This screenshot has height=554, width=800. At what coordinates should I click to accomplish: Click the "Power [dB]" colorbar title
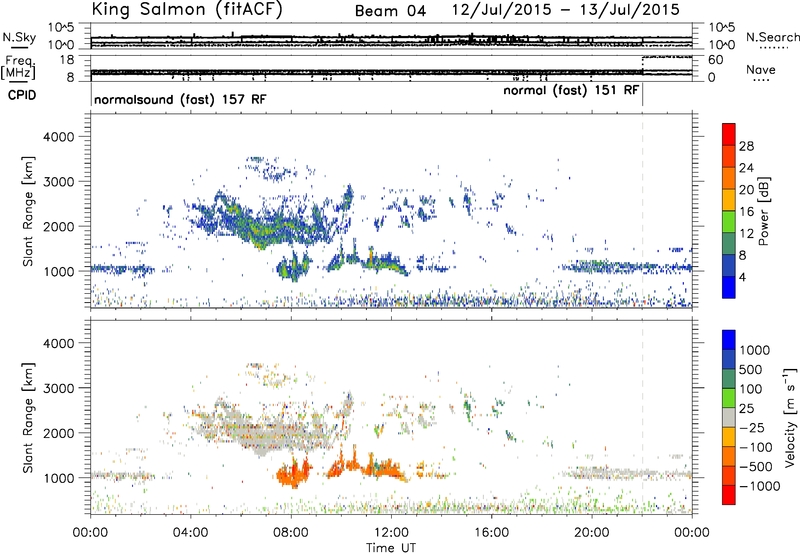764,211
